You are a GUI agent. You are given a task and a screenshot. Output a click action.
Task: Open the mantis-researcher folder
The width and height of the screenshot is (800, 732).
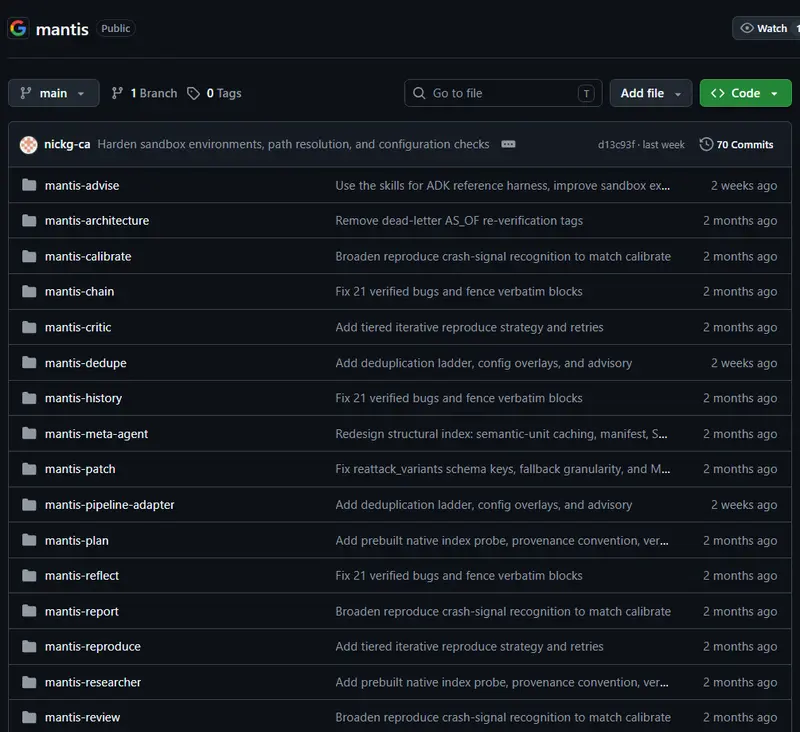(x=93, y=682)
